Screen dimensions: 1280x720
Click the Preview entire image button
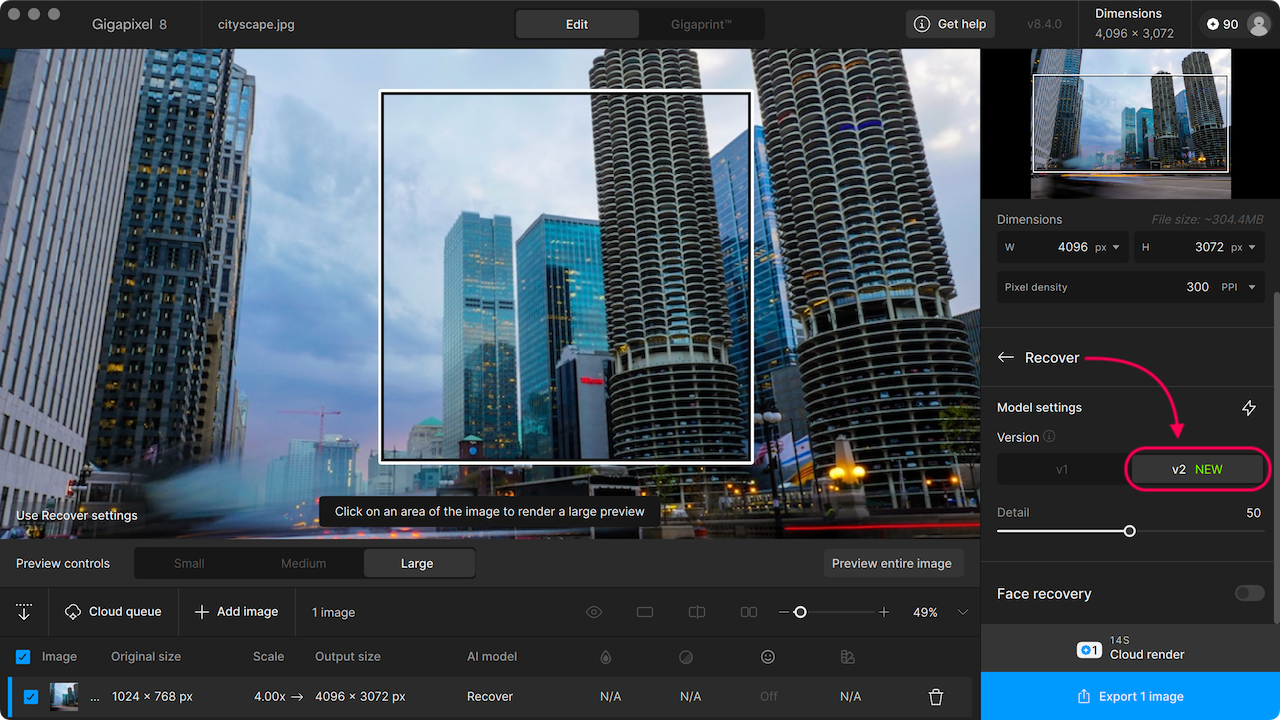[x=892, y=564]
